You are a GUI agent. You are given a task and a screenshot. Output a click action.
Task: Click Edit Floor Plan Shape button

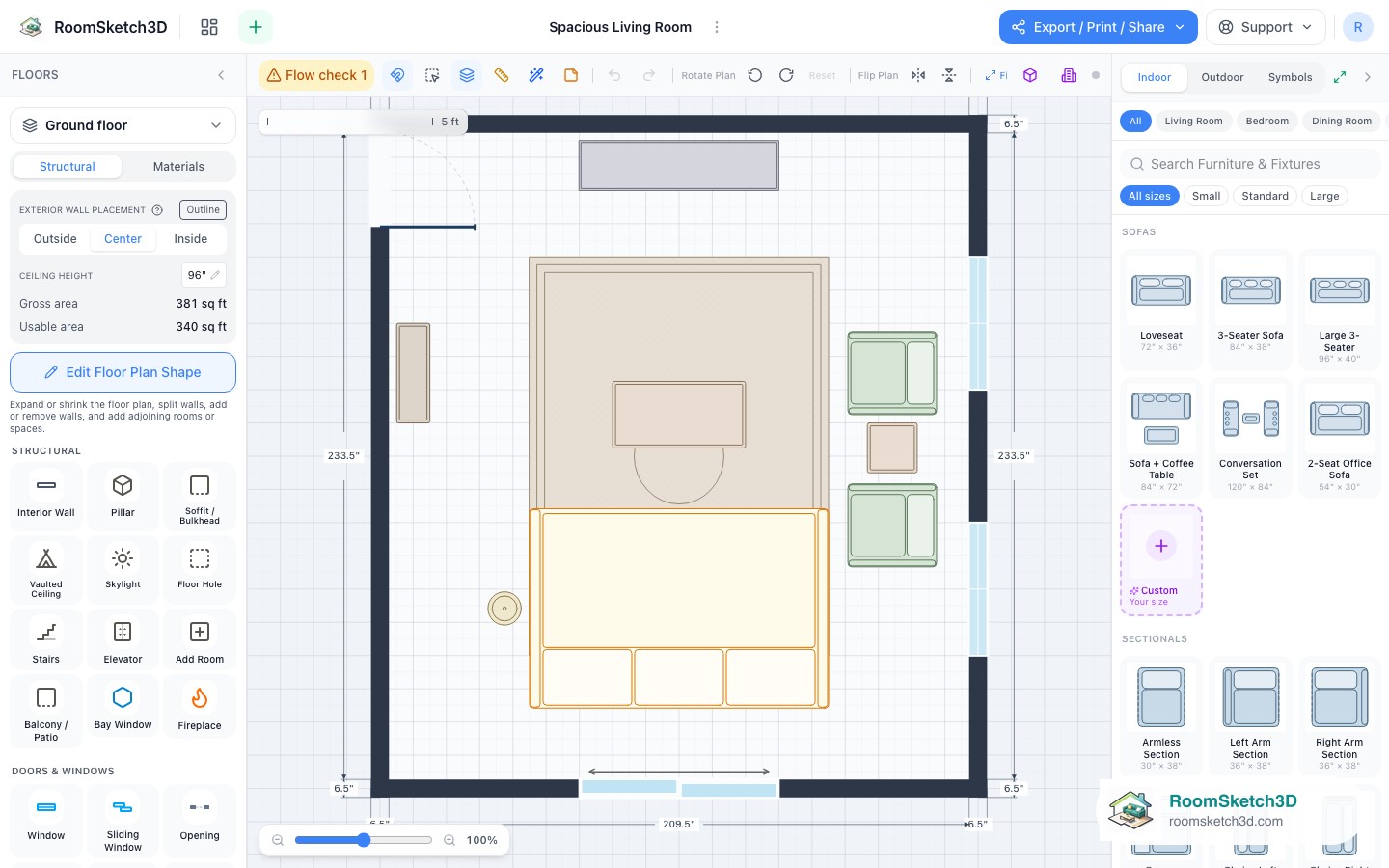123,372
